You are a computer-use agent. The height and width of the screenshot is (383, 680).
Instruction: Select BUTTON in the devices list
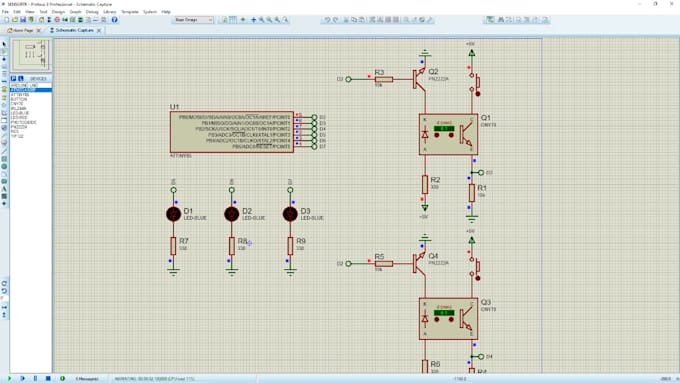(19, 99)
